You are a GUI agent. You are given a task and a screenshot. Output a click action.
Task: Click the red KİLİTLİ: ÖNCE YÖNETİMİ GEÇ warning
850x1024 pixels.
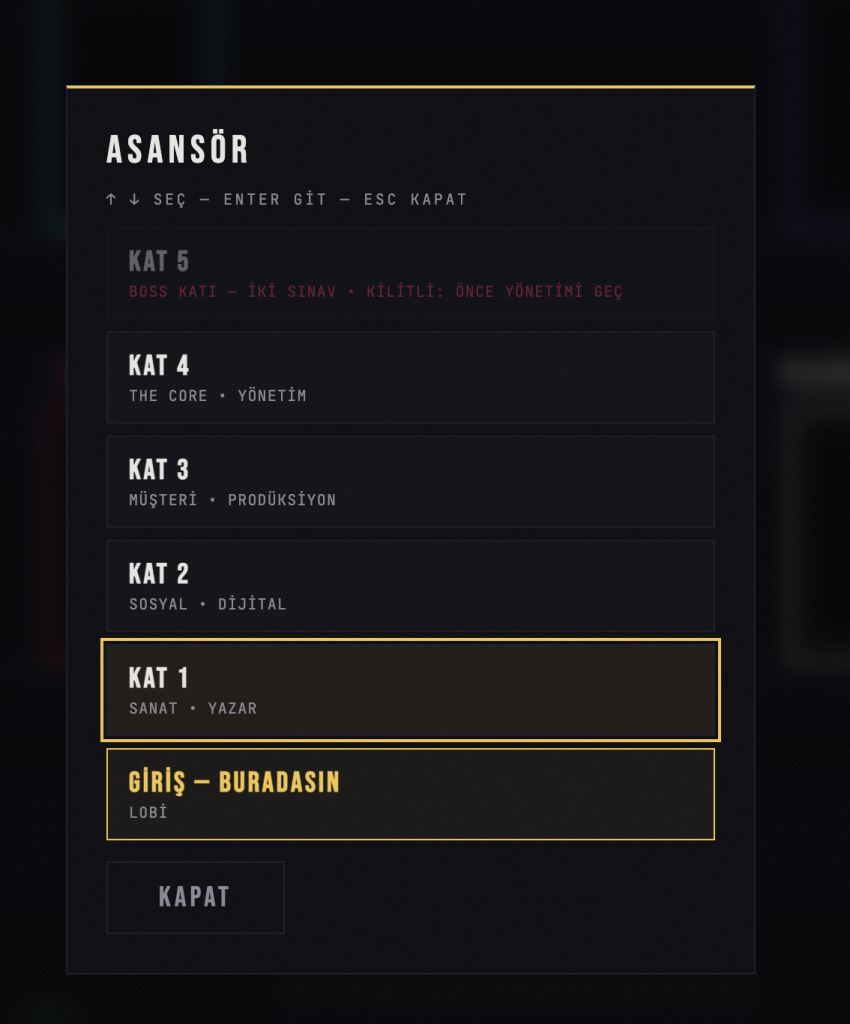494,291
